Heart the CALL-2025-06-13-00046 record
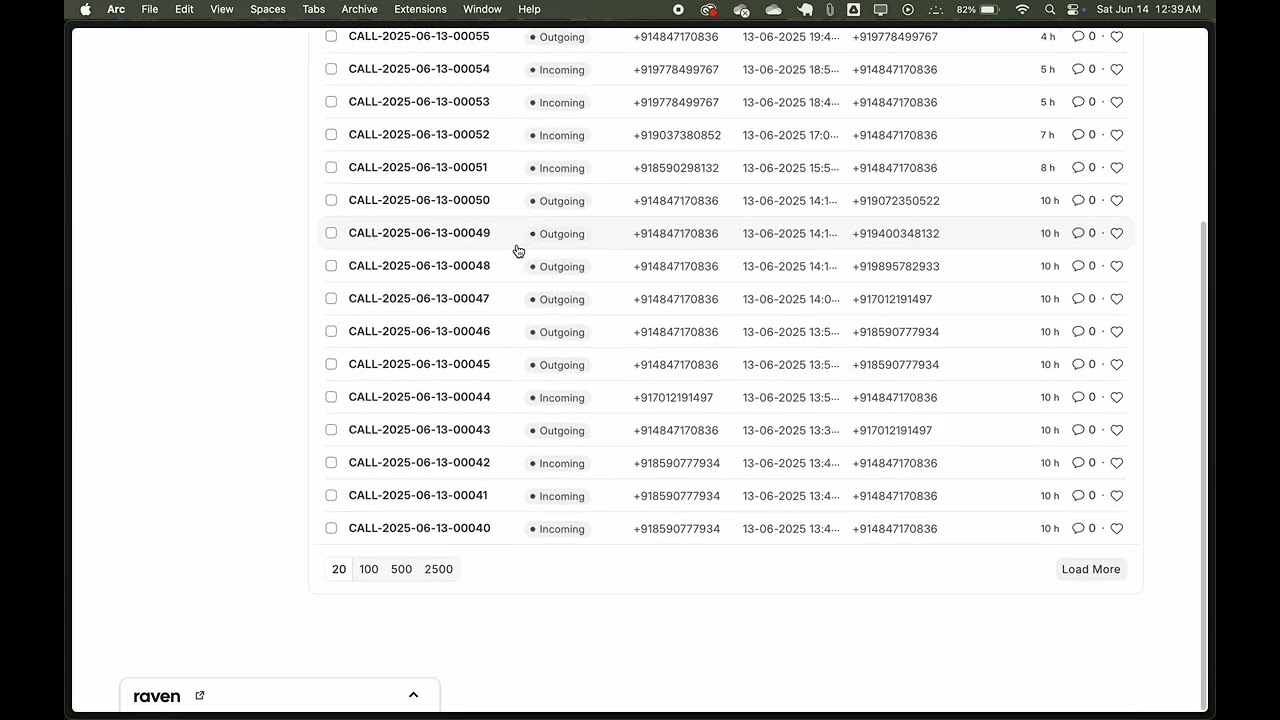This screenshot has height=720, width=1280. (1117, 332)
